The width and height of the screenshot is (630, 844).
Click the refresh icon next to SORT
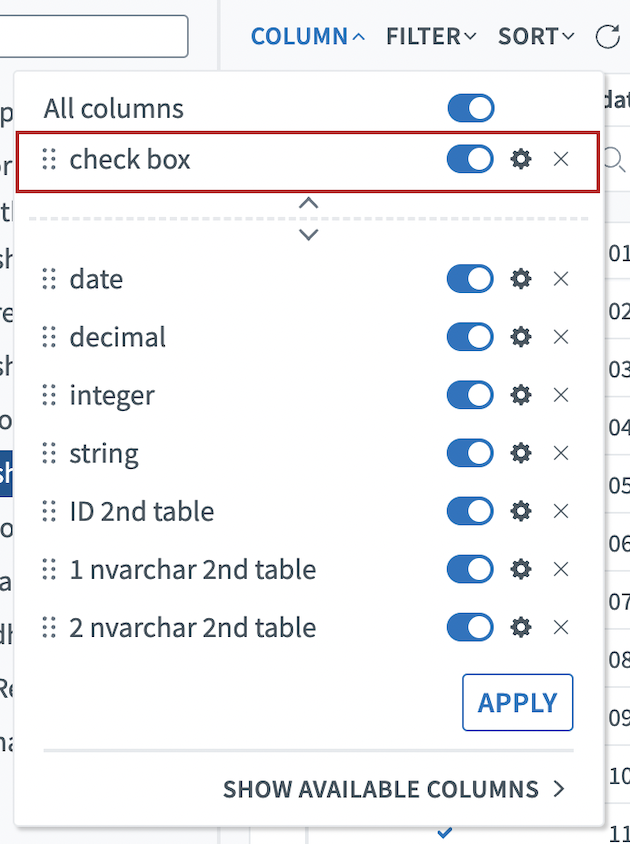coord(607,37)
